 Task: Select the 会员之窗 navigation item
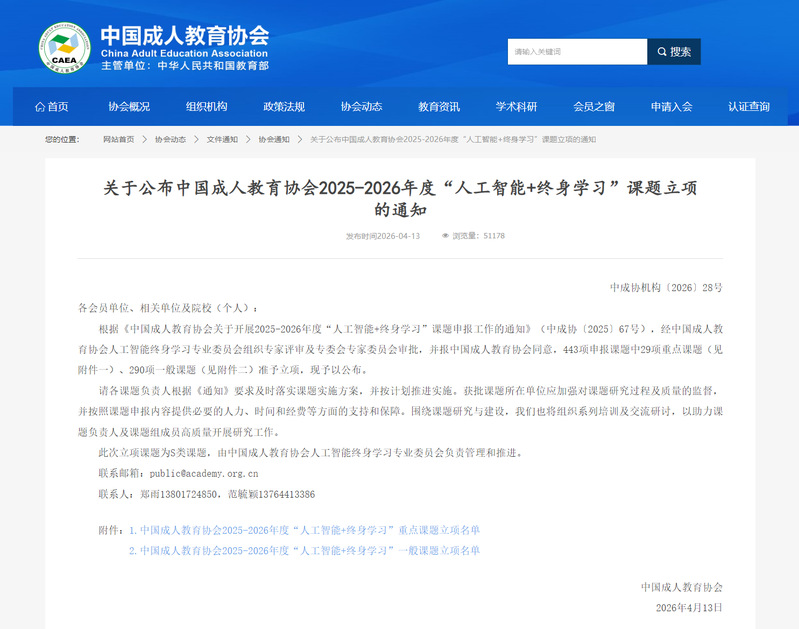(x=594, y=107)
